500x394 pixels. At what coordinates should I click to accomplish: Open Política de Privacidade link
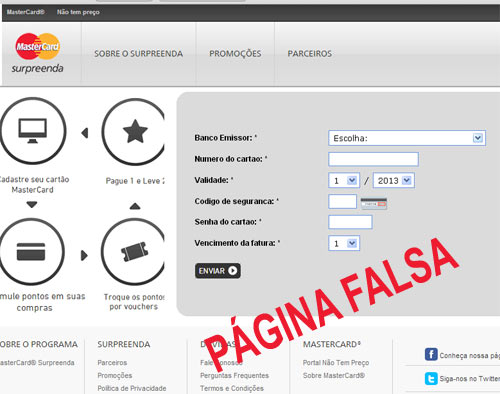click(132, 388)
